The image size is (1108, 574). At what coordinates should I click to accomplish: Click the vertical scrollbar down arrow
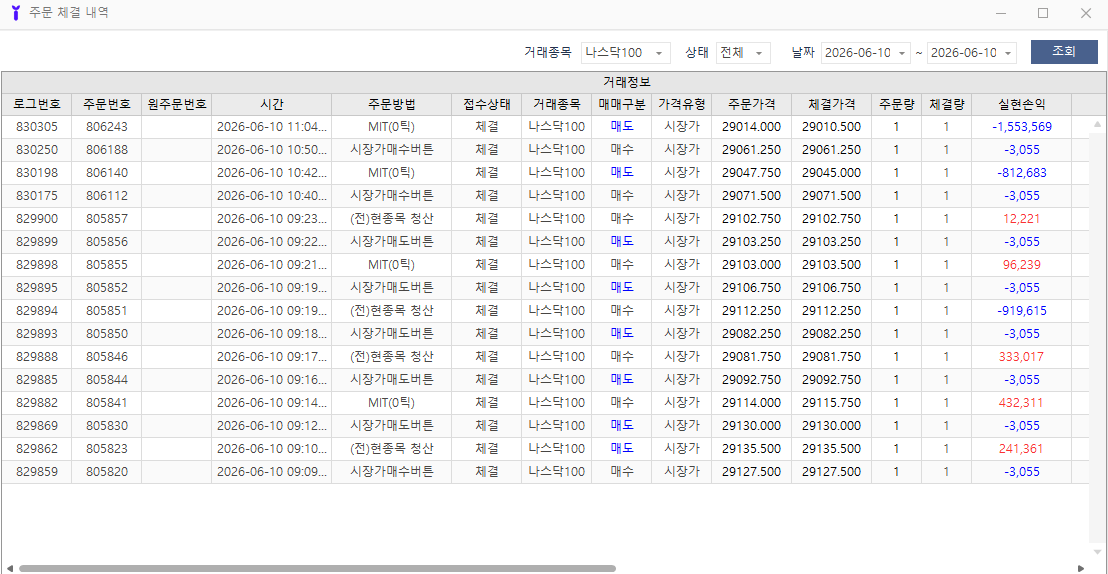tap(1097, 551)
